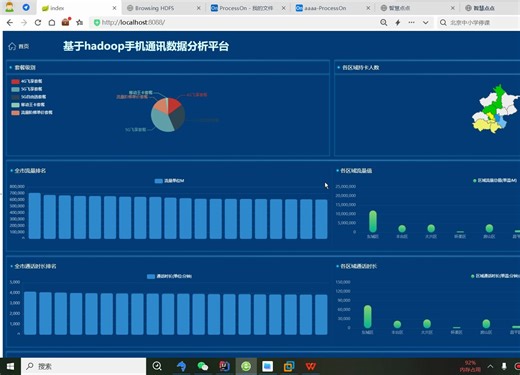Click the large teal pie slice
Image resolution: width=520 pixels, height=375 pixels.
click(161, 121)
